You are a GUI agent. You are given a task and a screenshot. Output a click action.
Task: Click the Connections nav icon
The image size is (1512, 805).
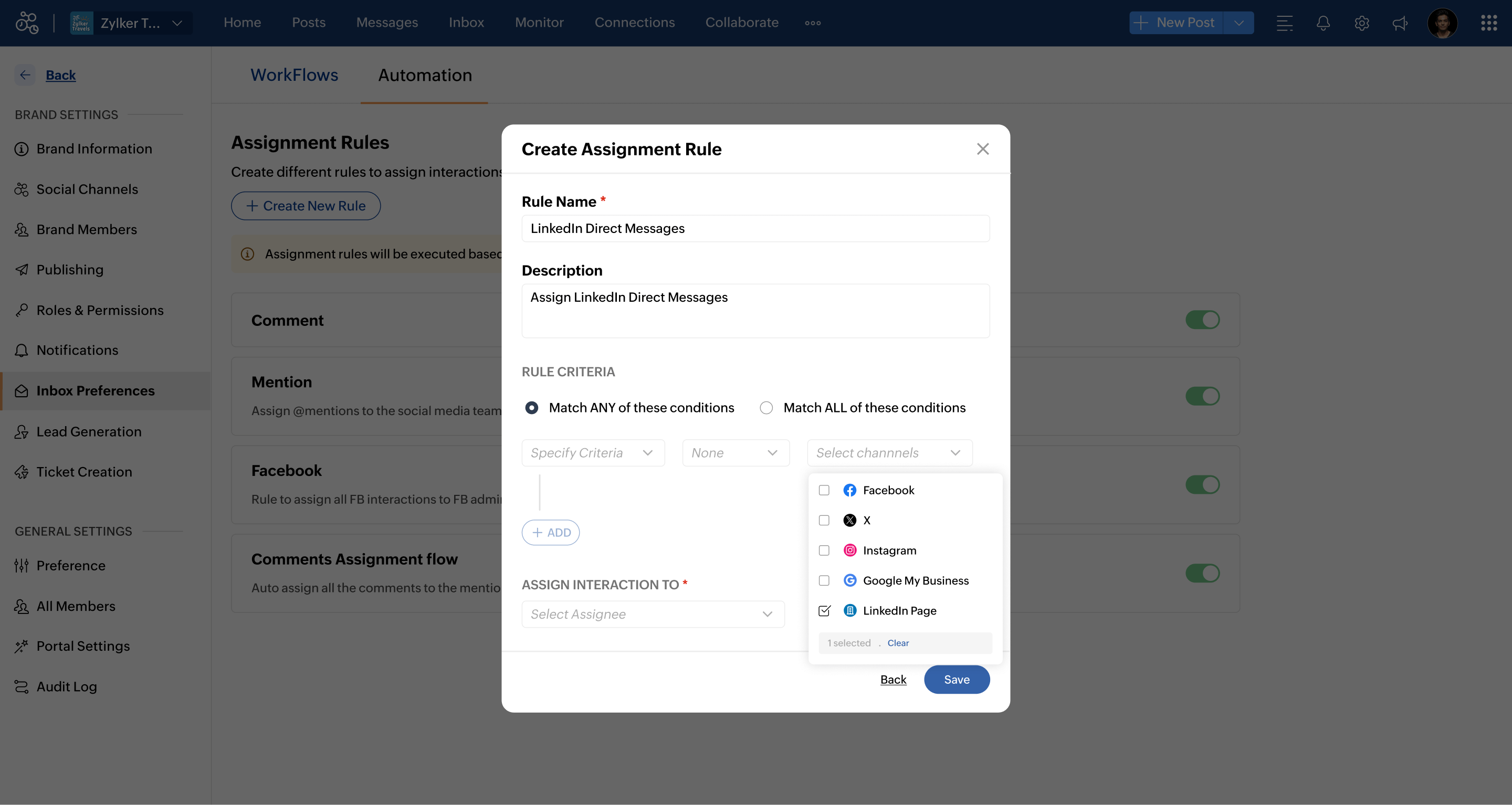[634, 22]
